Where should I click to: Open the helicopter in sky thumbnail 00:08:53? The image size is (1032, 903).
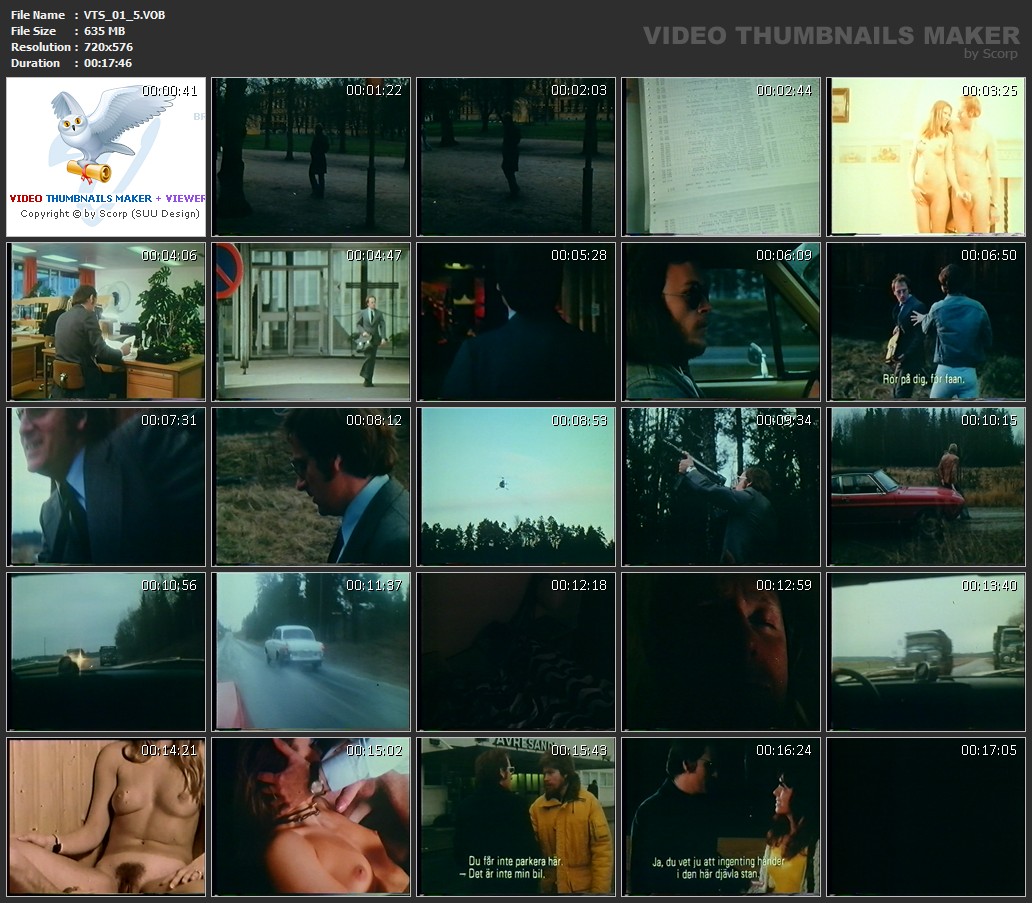516,486
